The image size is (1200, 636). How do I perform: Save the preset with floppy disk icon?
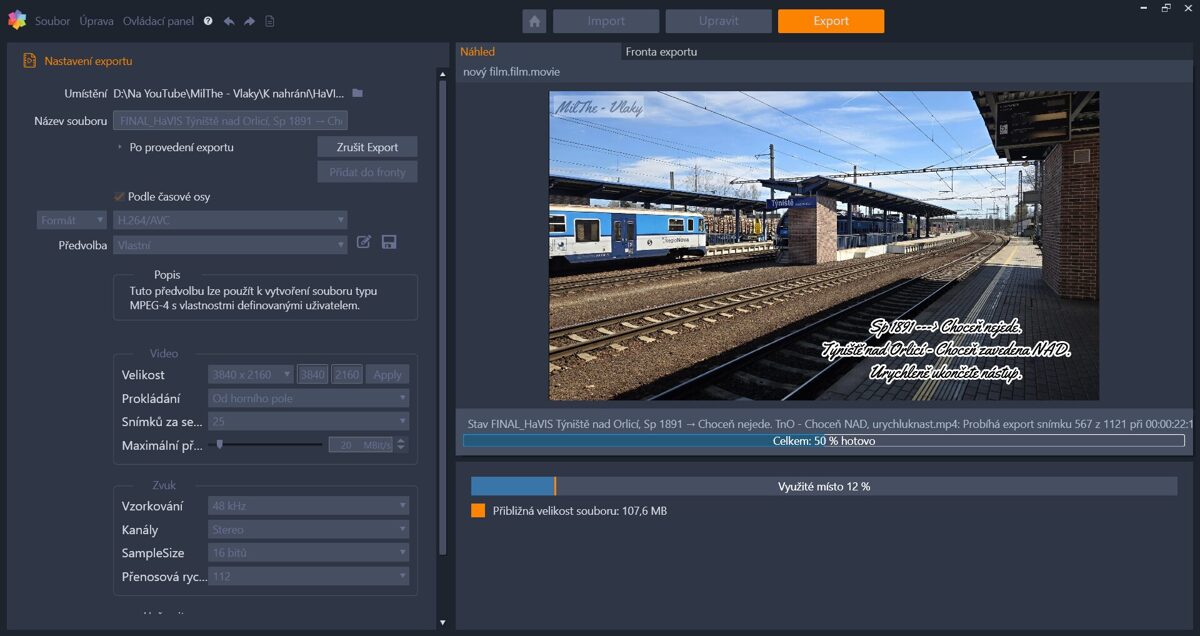[x=389, y=242]
